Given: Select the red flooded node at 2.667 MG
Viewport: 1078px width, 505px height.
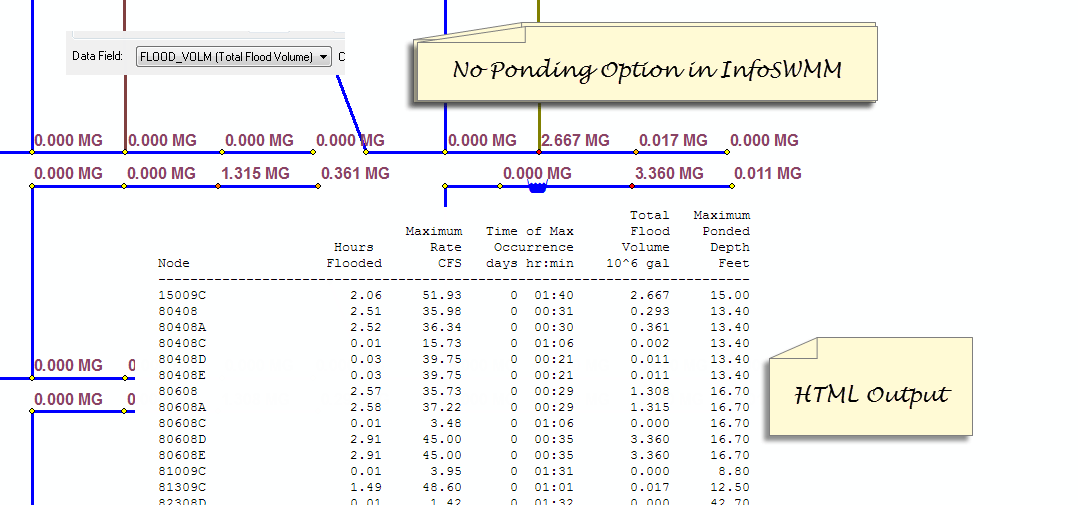Looking at the screenshot, I should [538, 152].
